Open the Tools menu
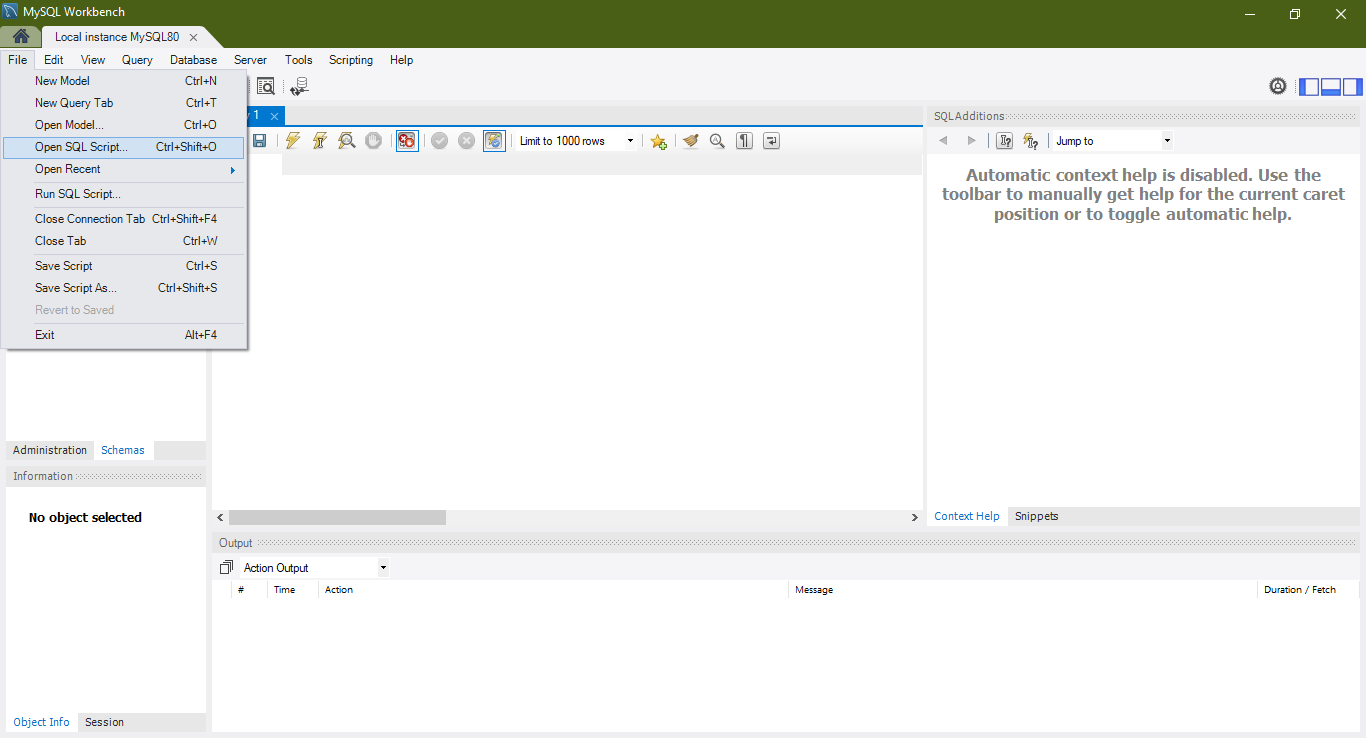Screen dimensions: 1366x738 coord(298,60)
